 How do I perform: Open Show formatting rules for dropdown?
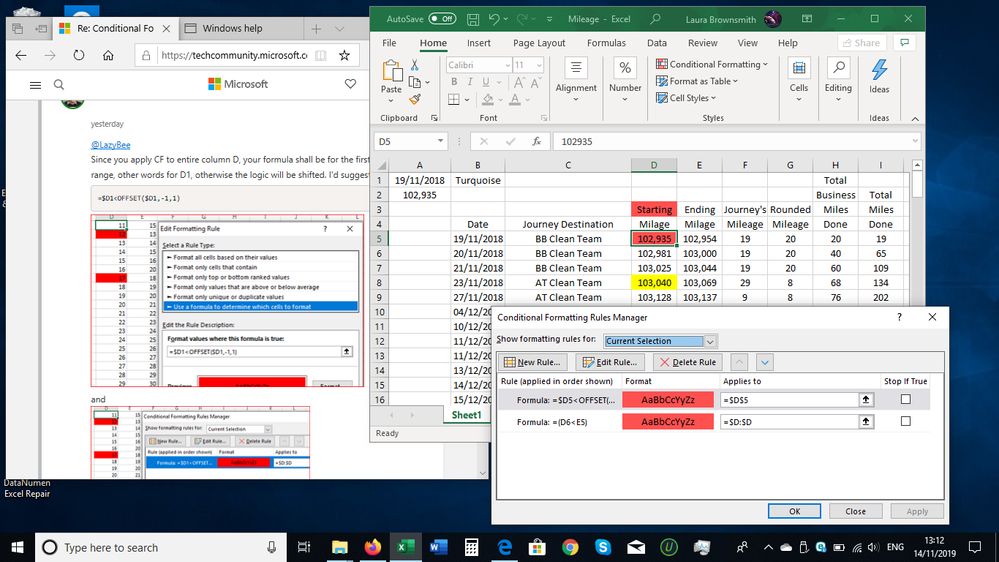(x=710, y=341)
